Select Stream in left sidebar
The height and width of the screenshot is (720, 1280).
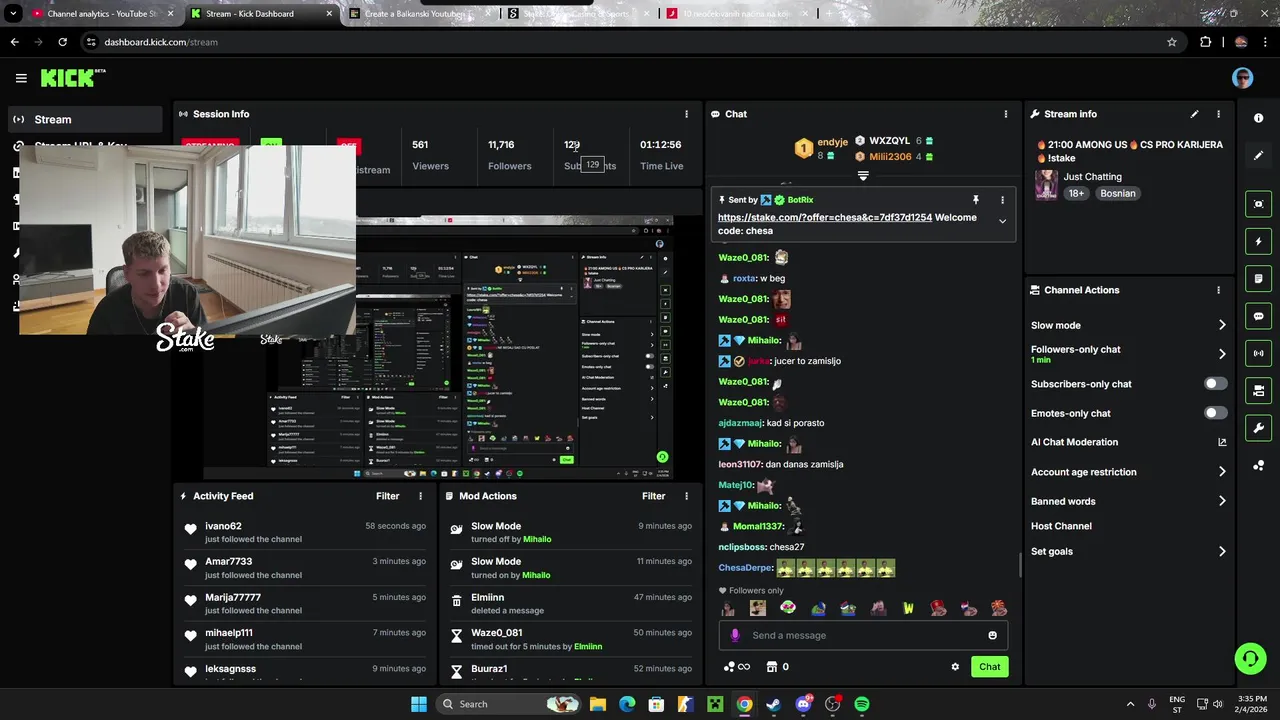pyautogui.click(x=86, y=120)
